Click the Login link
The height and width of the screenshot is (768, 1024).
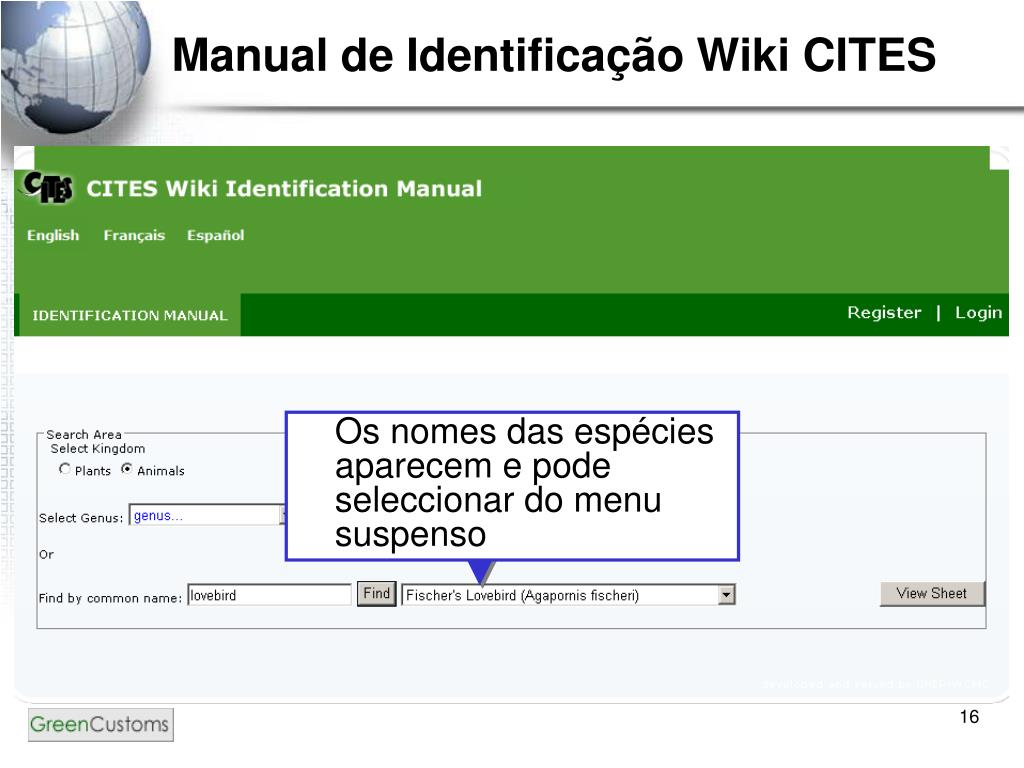click(x=978, y=313)
